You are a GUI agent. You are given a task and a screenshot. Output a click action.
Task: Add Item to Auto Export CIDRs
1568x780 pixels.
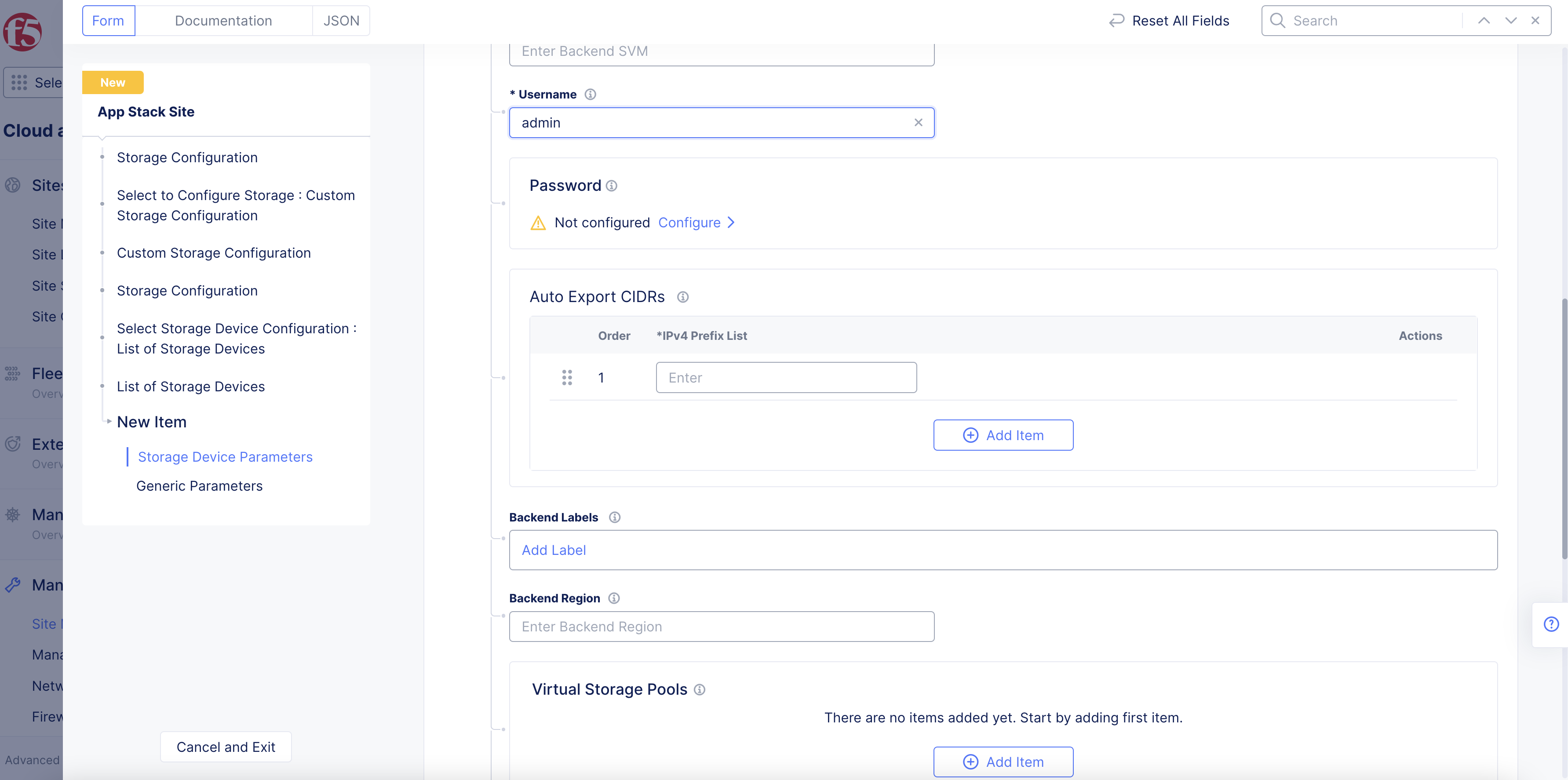(1003, 435)
